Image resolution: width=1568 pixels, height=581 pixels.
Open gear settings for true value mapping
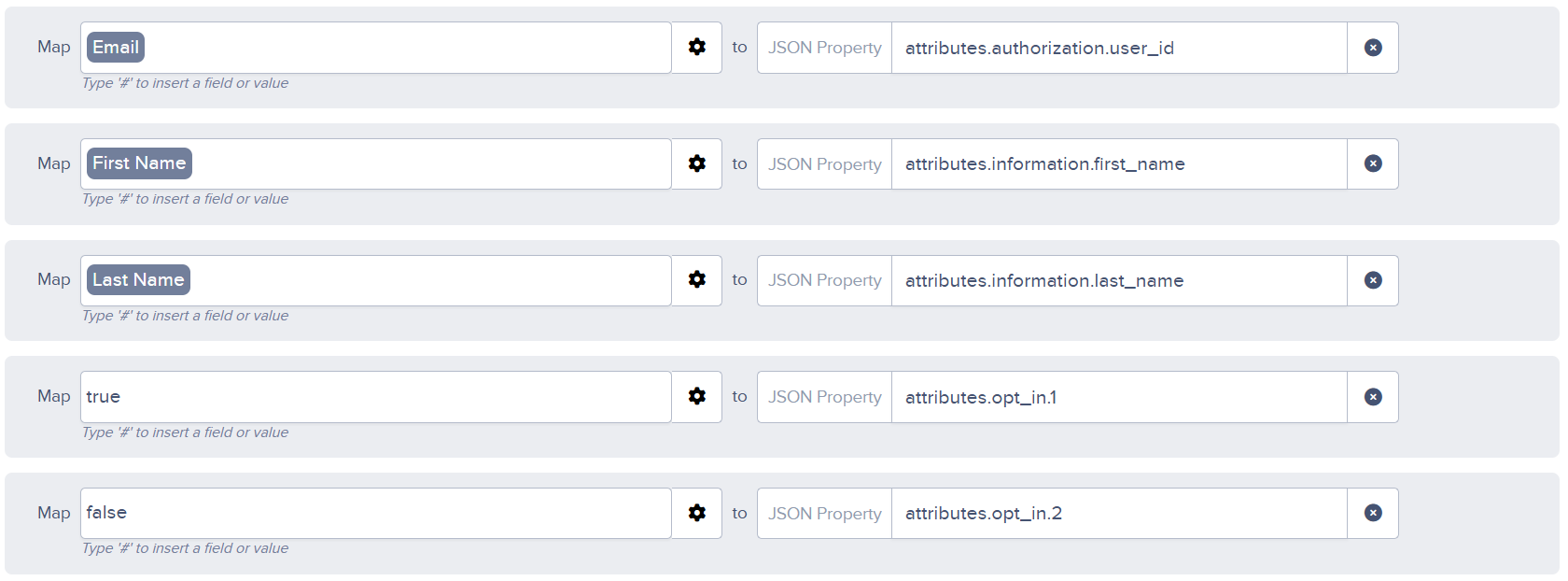pyautogui.click(x=696, y=397)
